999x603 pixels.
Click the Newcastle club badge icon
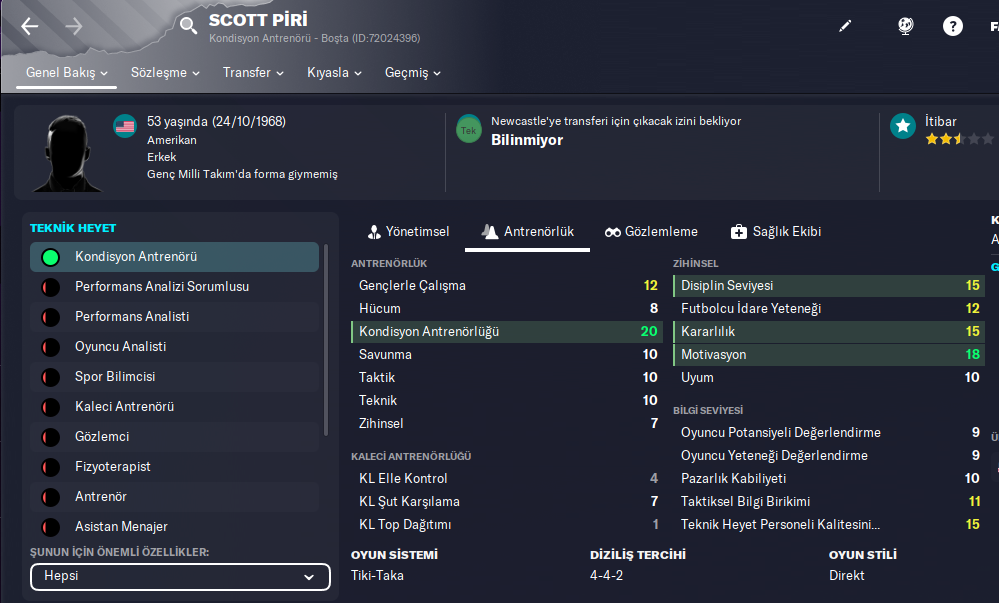[x=468, y=129]
